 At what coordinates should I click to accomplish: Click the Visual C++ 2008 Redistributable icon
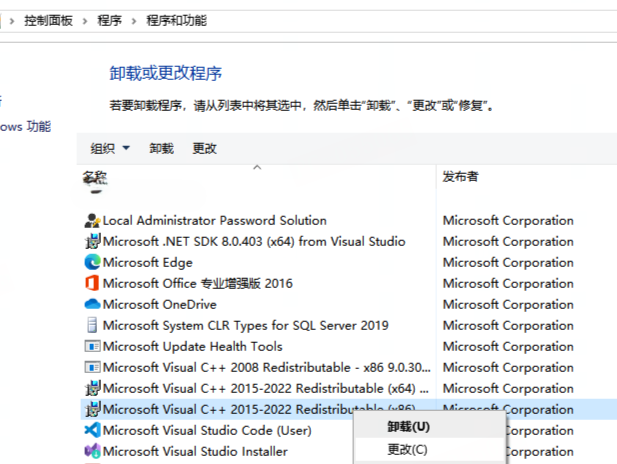92,367
